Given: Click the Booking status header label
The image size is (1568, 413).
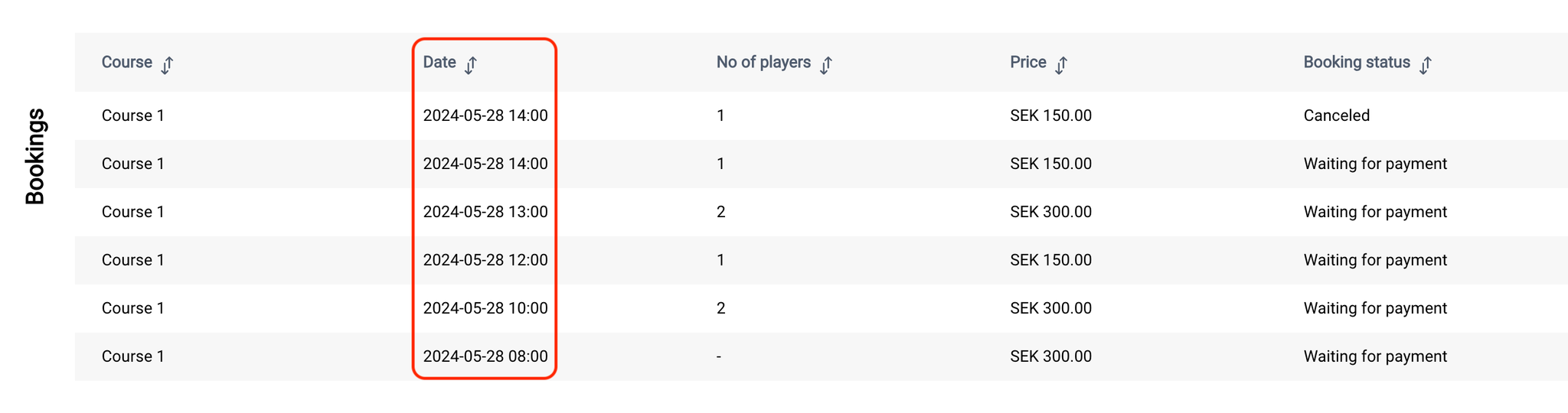Looking at the screenshot, I should click(x=1357, y=63).
